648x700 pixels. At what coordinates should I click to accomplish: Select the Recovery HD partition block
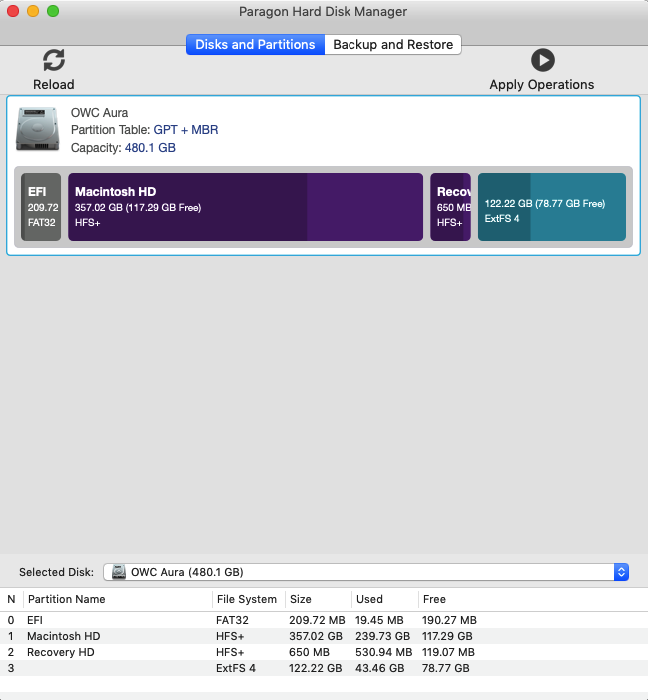(x=450, y=207)
